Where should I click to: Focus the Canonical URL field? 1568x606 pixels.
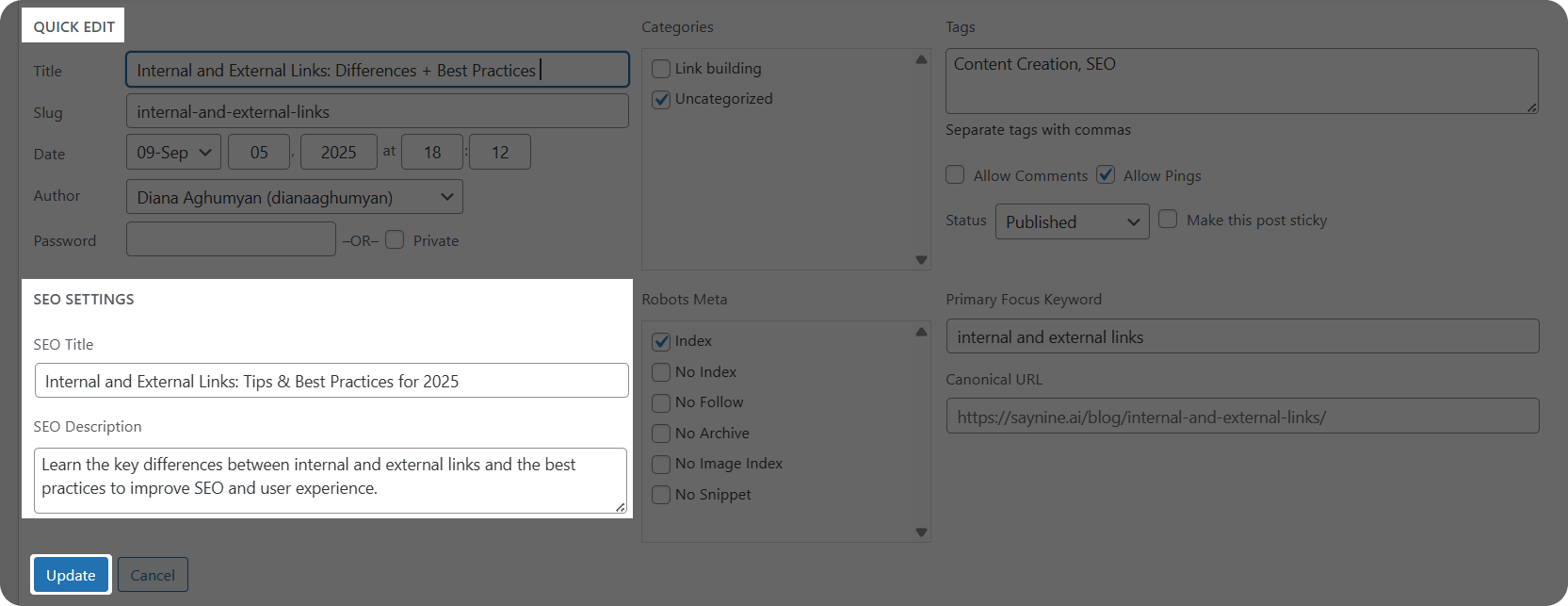pos(1241,417)
